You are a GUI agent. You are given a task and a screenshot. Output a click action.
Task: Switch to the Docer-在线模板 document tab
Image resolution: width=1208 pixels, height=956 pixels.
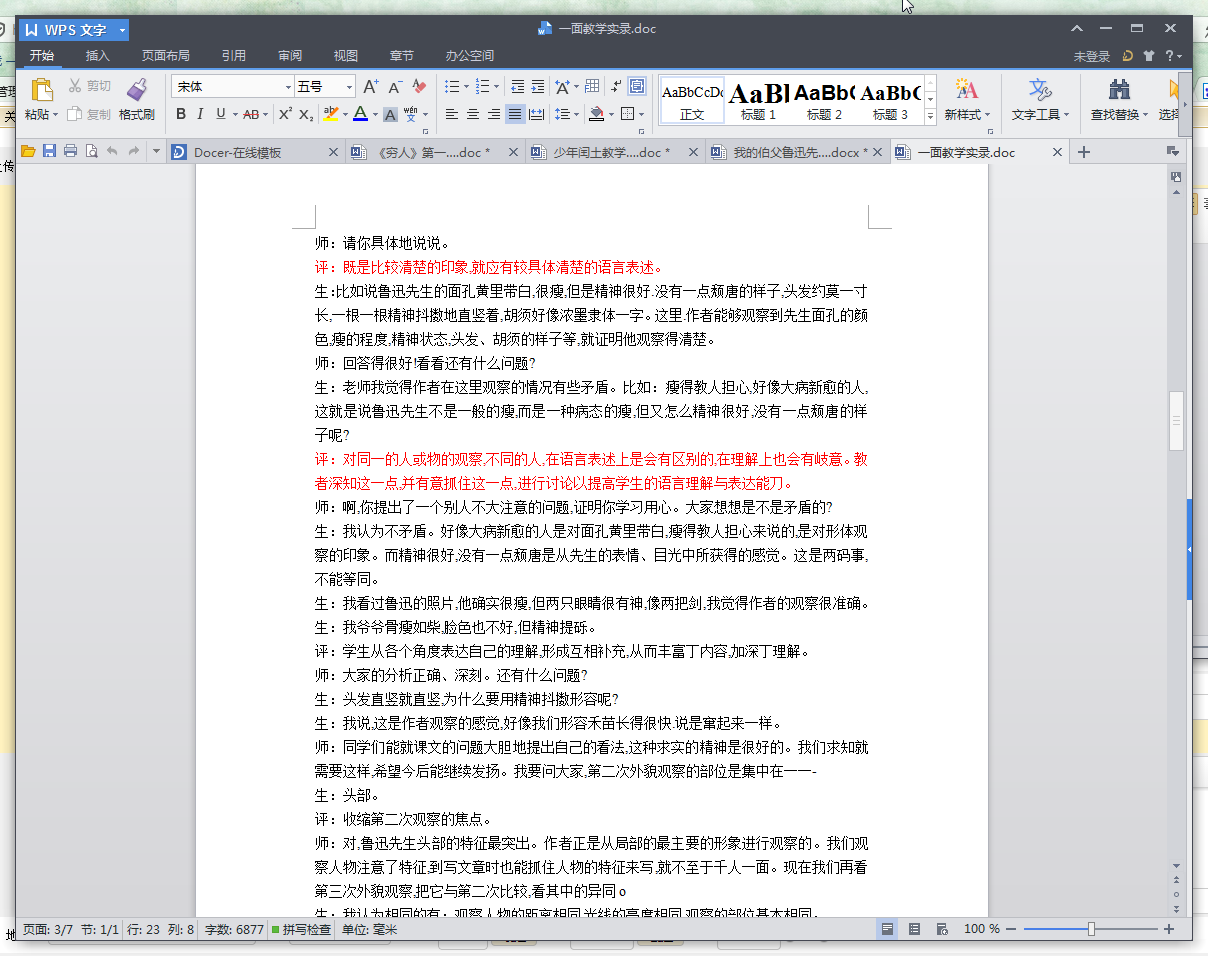(238, 153)
